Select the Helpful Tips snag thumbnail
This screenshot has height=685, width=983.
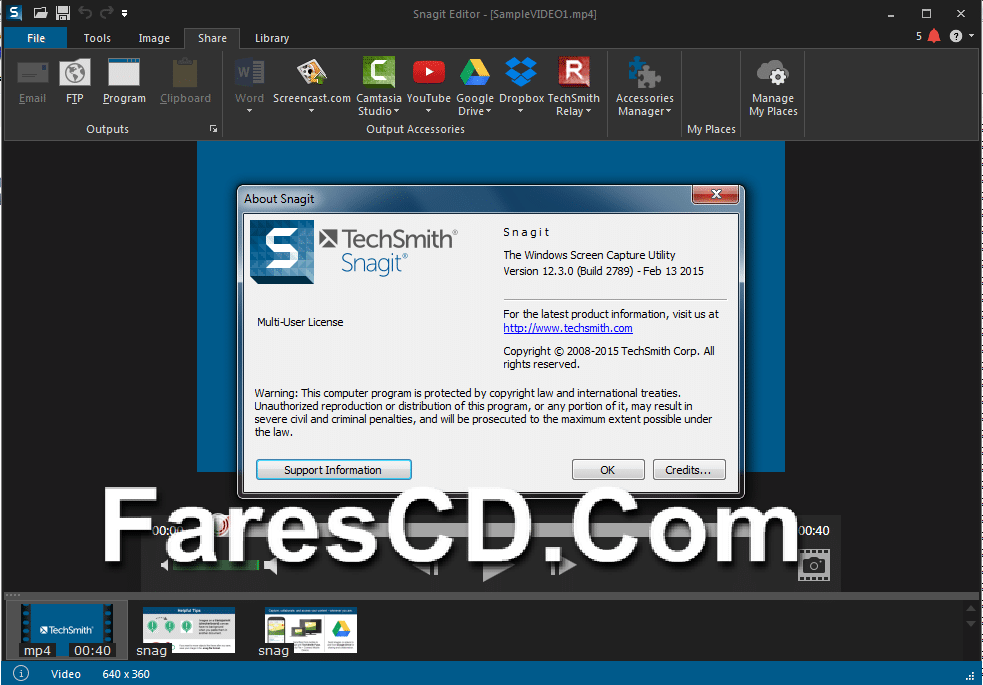pyautogui.click(x=189, y=630)
